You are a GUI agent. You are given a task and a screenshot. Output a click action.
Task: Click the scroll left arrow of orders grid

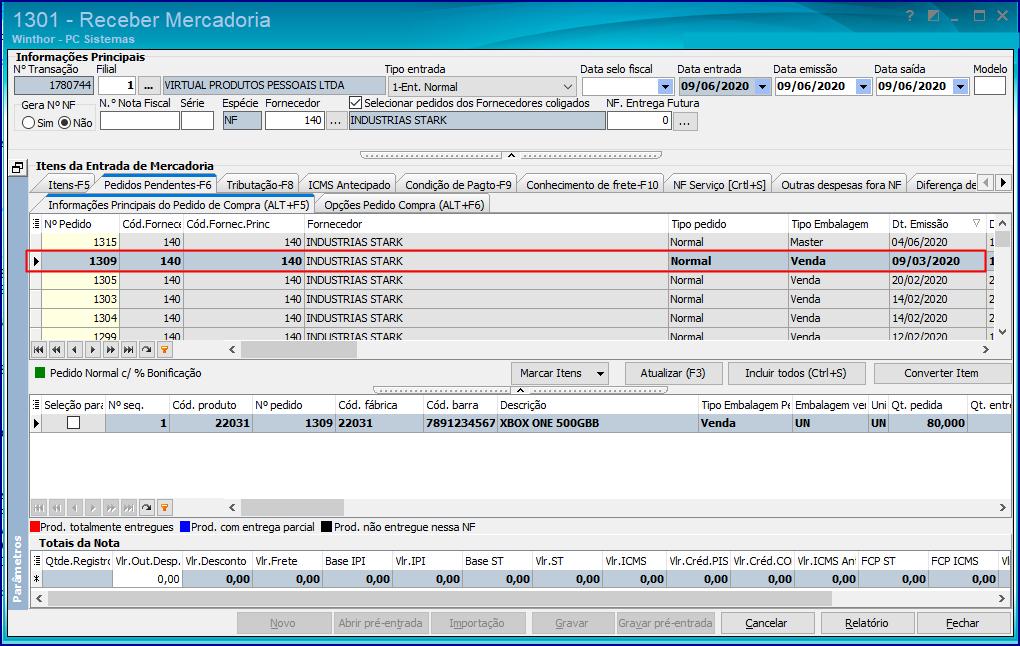(x=232, y=350)
